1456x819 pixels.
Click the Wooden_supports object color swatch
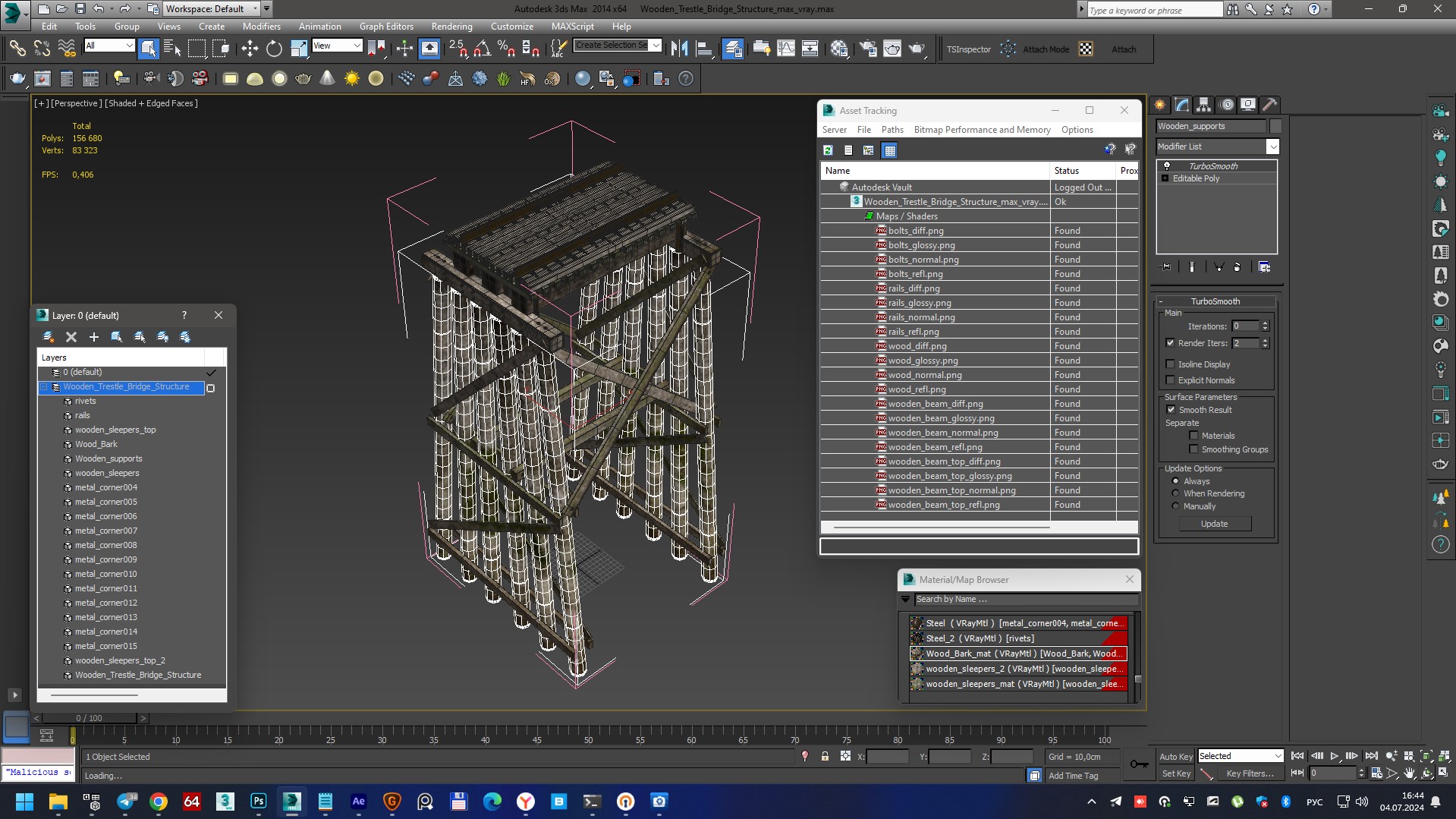pyautogui.click(x=1275, y=126)
